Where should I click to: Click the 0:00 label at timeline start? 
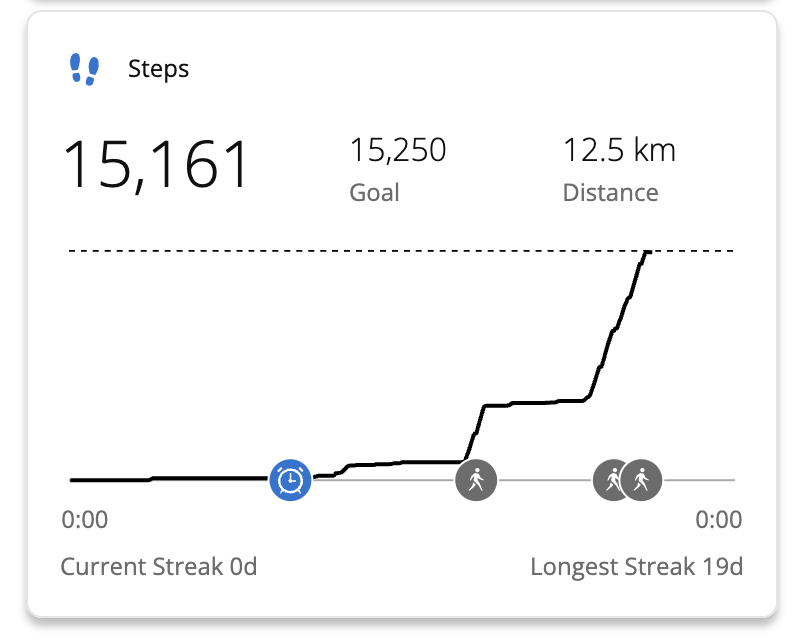click(x=85, y=520)
